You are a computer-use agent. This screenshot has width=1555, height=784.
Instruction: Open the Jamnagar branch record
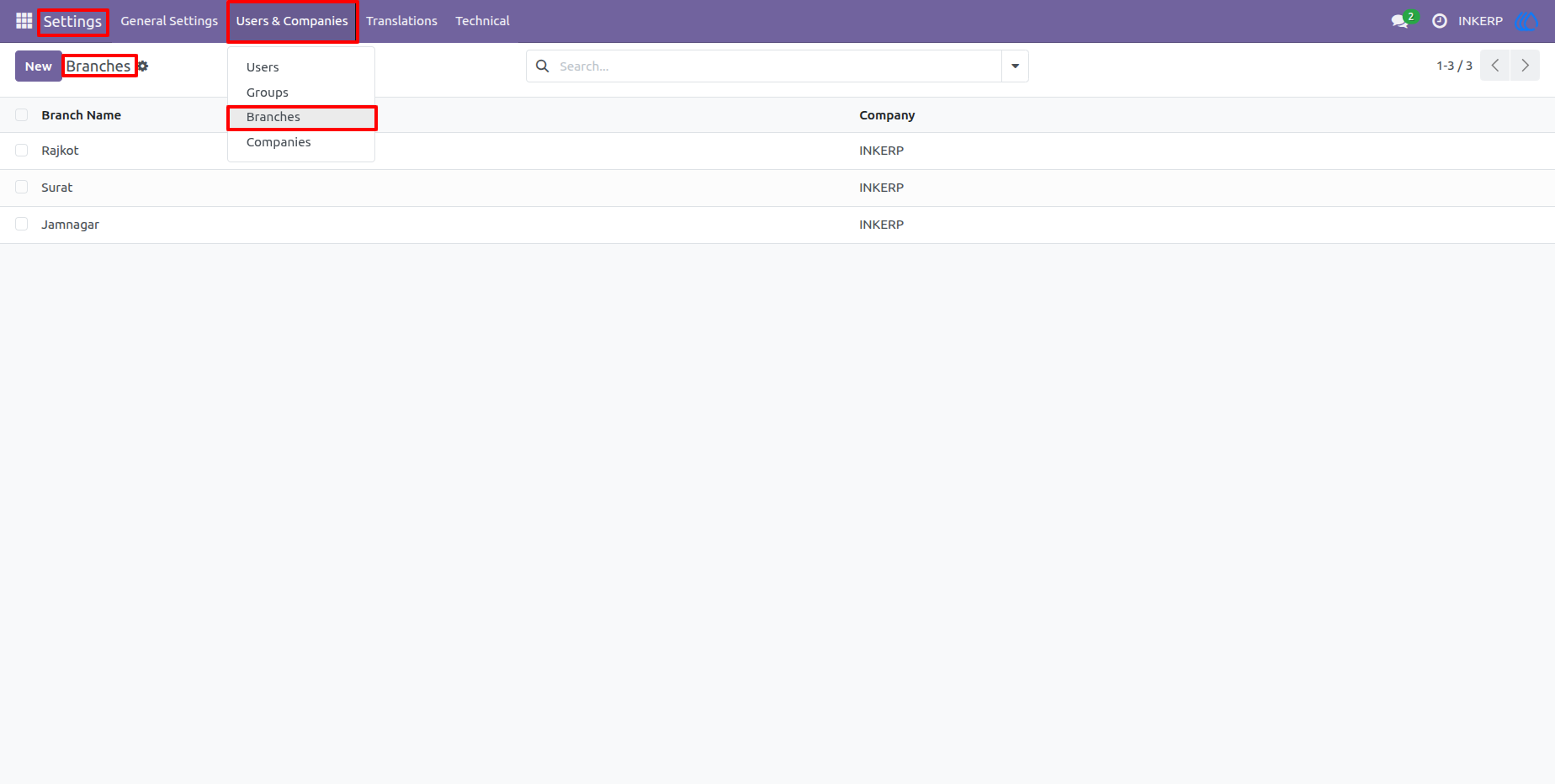pos(71,225)
